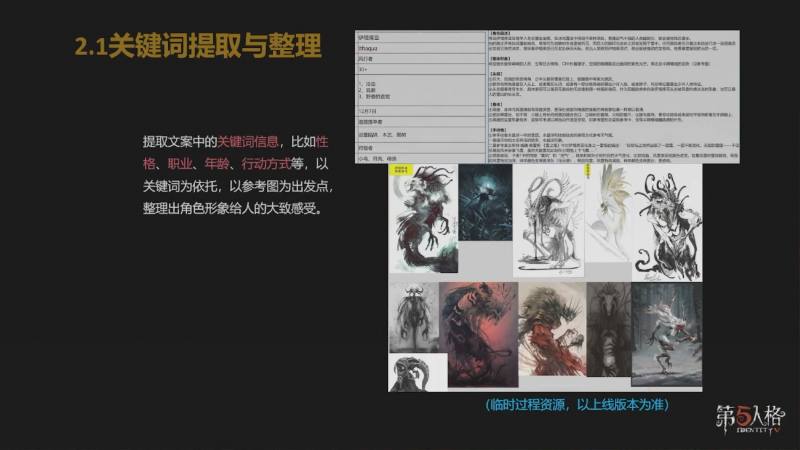Click the table cell reading 12月7日
The width and height of the screenshot is (800, 450).
coord(420,111)
